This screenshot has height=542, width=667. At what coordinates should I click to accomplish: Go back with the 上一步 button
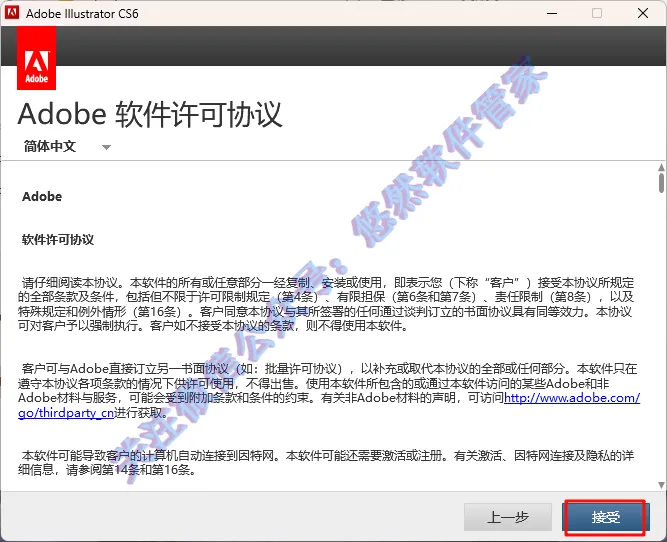click(x=508, y=517)
